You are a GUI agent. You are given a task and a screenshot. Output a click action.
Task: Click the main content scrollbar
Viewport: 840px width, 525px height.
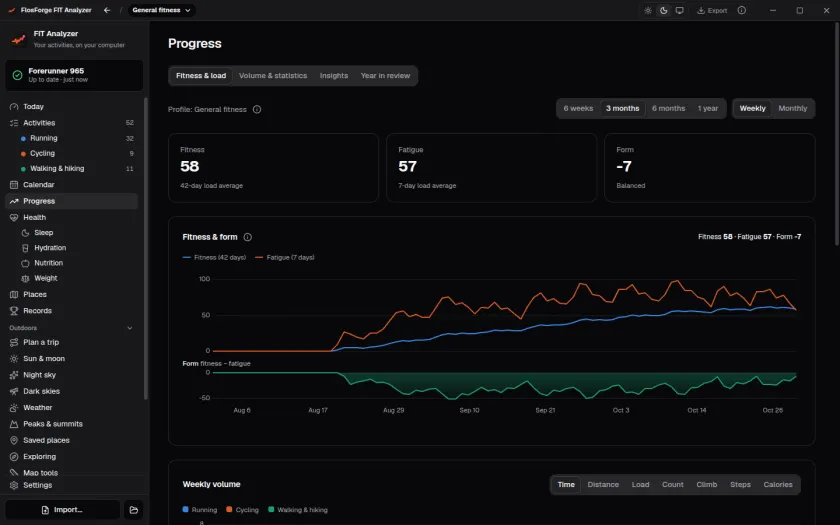point(837,134)
